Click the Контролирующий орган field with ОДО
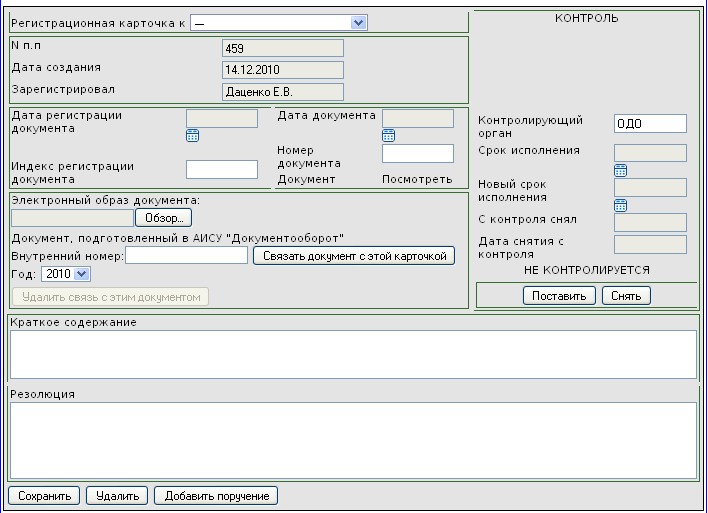Screen dimensions: 708x513 (x=651, y=124)
